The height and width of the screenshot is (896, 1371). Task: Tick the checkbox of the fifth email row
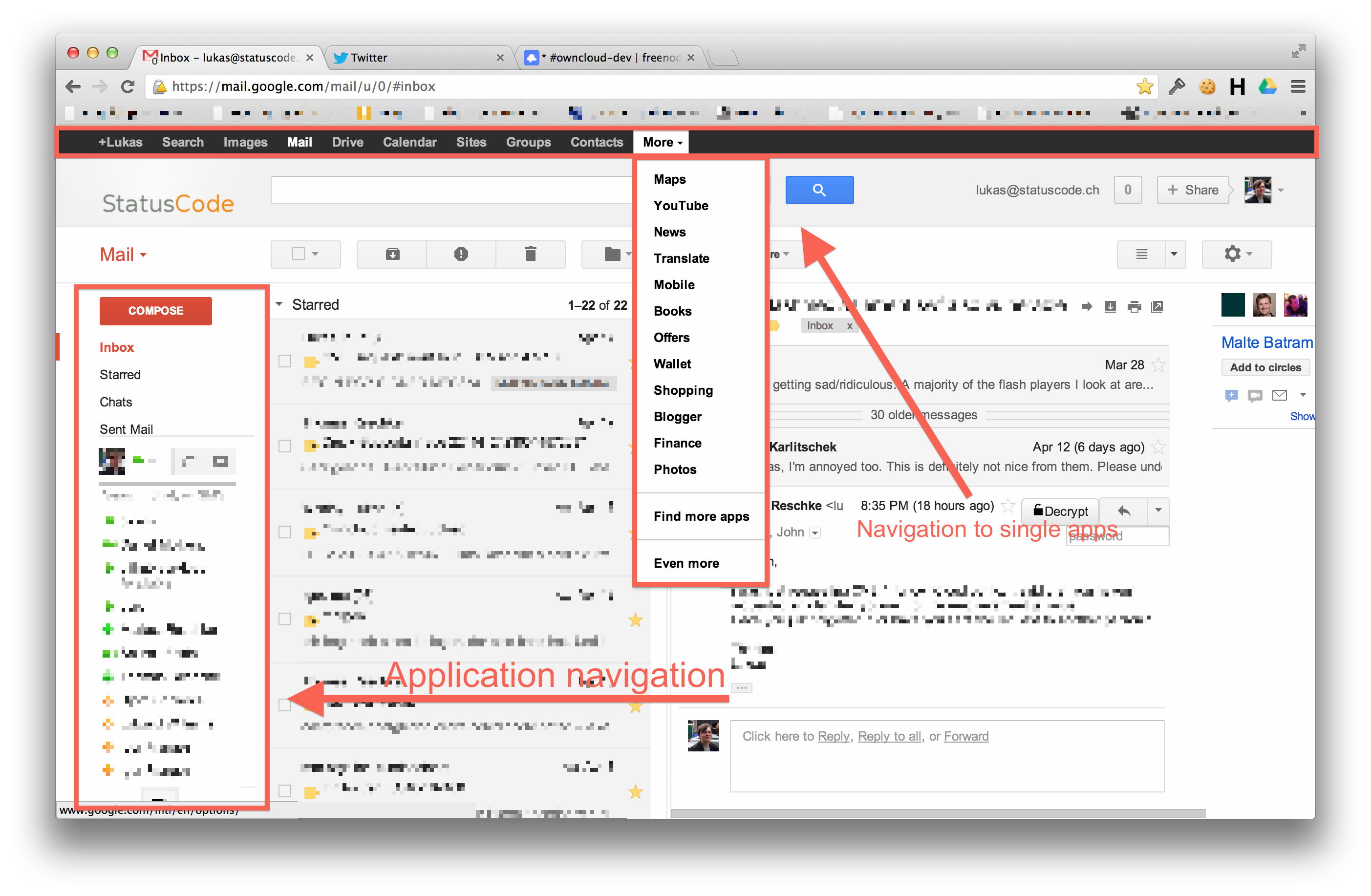284,705
